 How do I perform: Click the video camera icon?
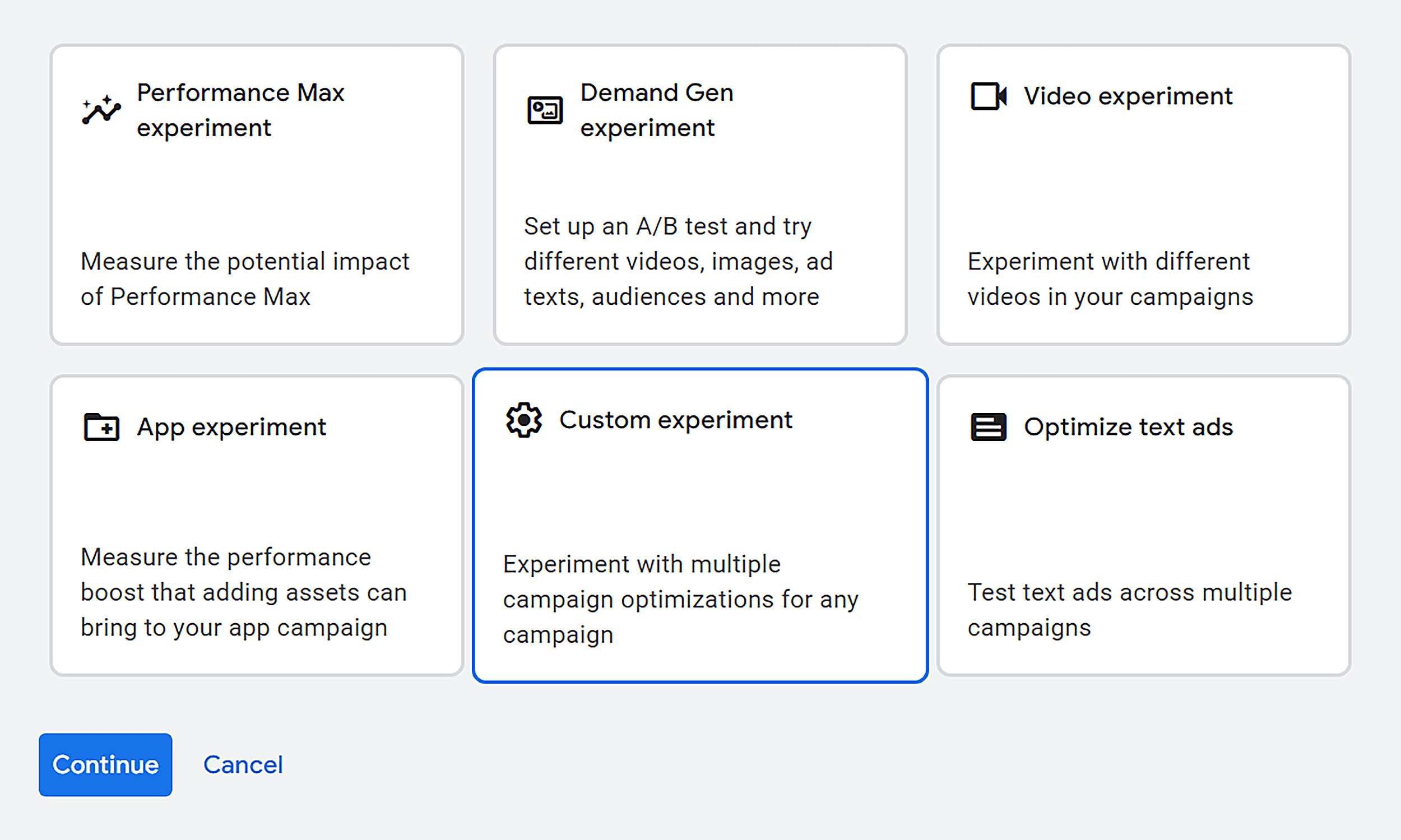click(989, 96)
